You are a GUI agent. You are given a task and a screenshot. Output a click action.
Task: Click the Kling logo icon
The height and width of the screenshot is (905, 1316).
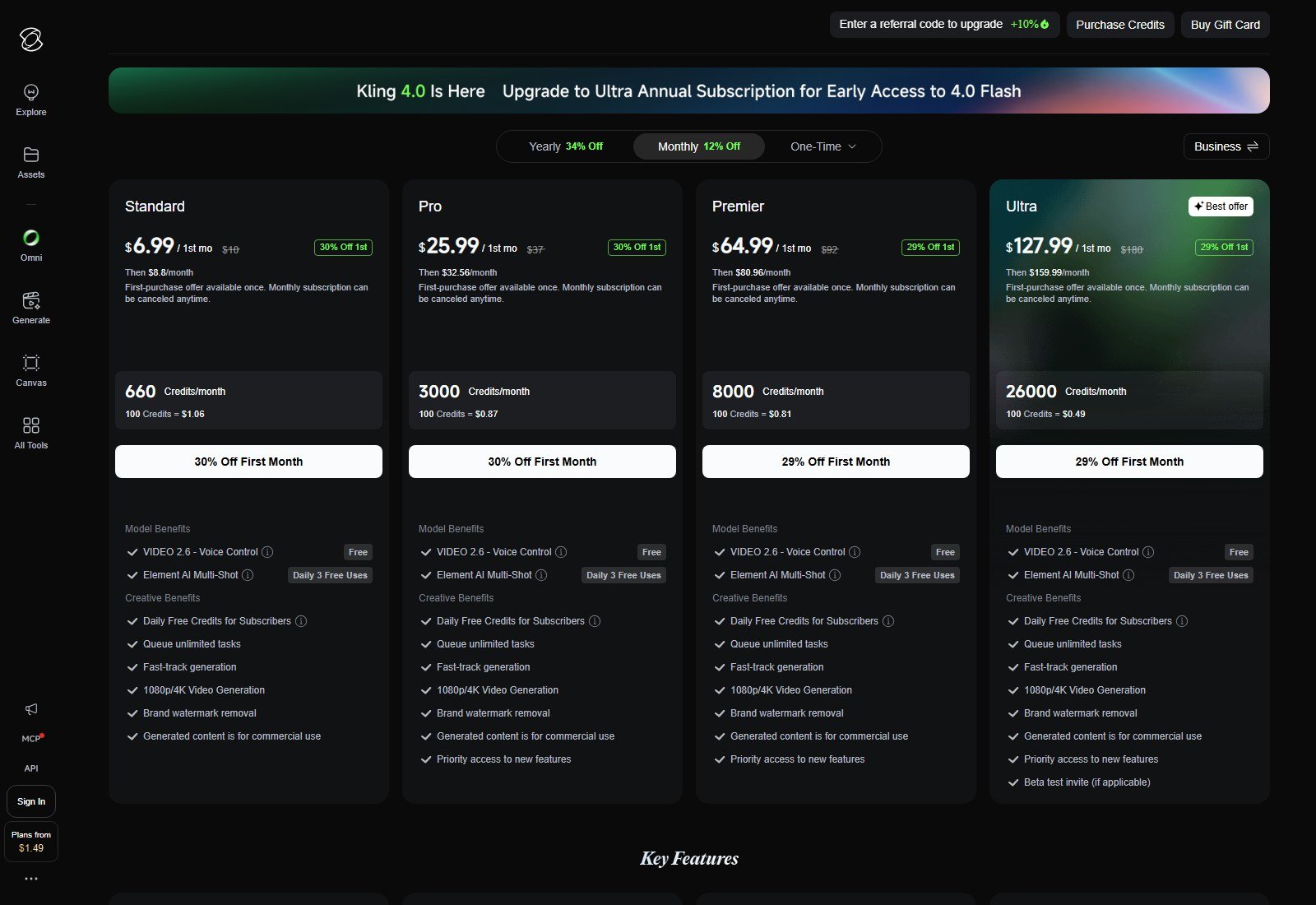[31, 39]
